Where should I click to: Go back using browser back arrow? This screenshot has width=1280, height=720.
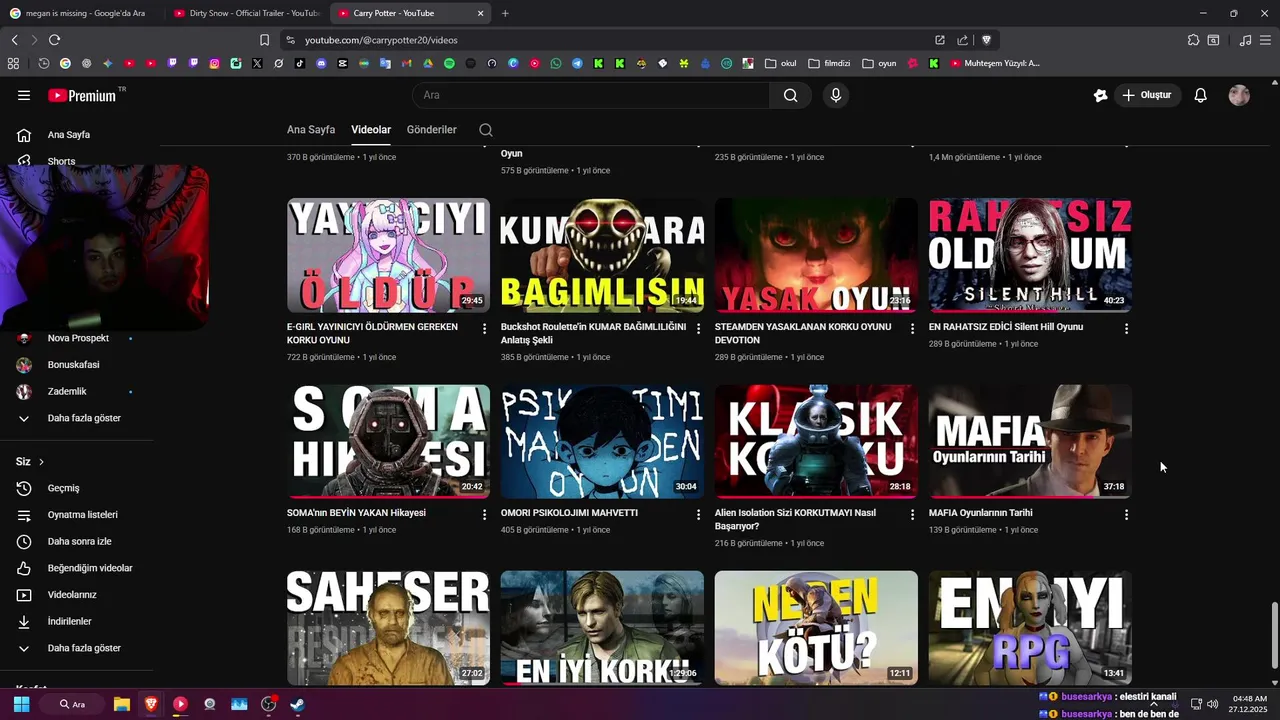[14, 40]
